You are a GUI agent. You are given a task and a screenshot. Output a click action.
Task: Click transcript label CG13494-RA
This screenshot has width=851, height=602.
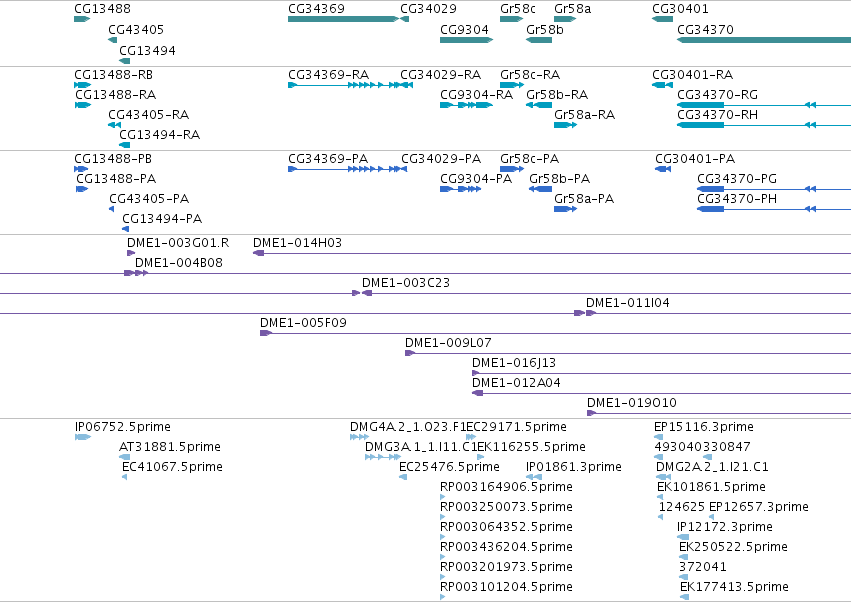160,135
